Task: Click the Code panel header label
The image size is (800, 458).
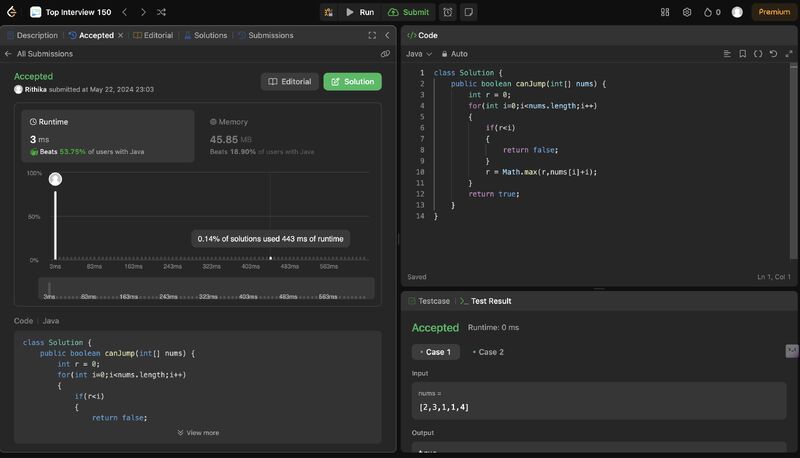Action: pos(422,35)
